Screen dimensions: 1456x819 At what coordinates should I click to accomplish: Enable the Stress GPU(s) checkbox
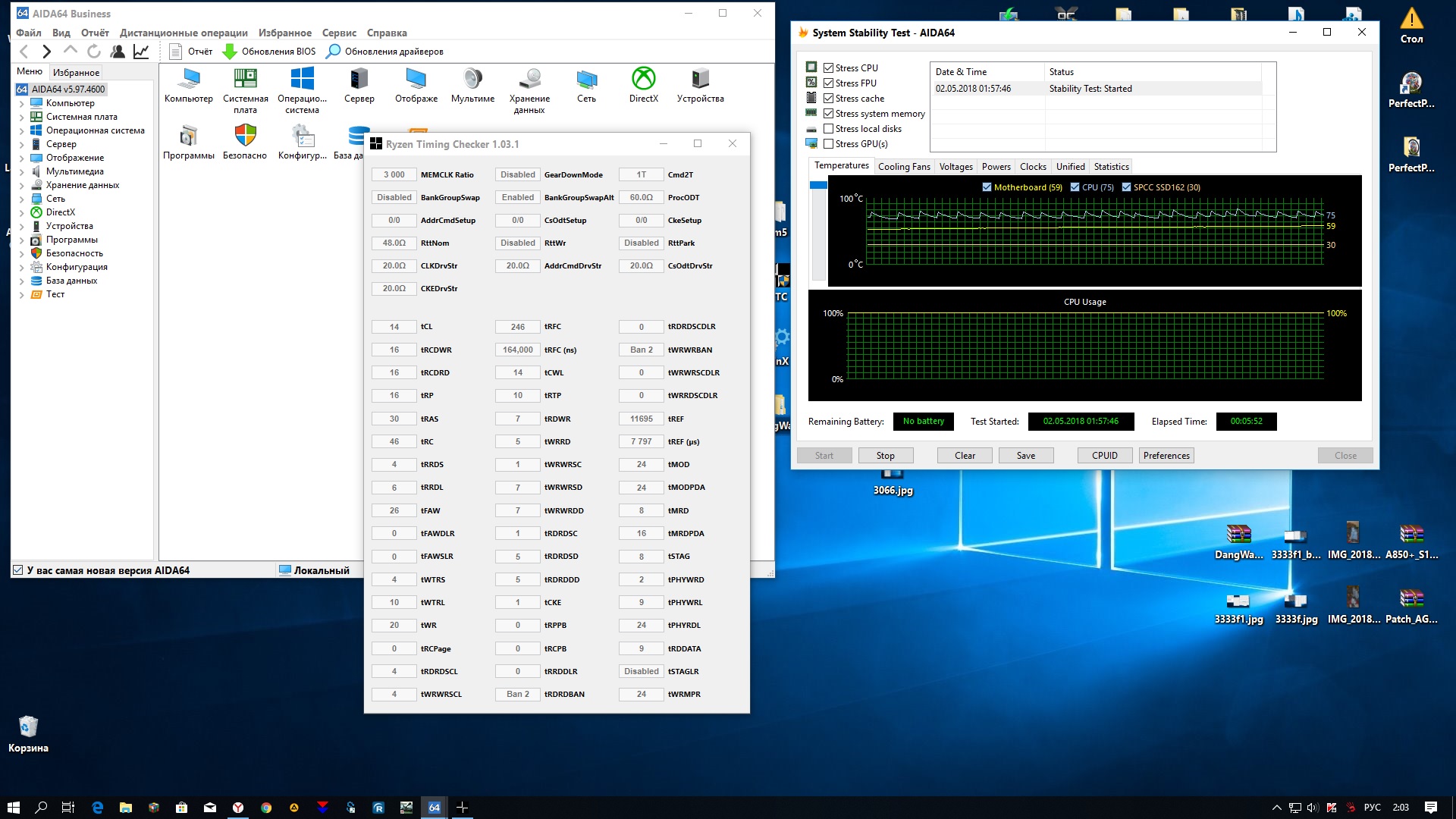pos(829,144)
